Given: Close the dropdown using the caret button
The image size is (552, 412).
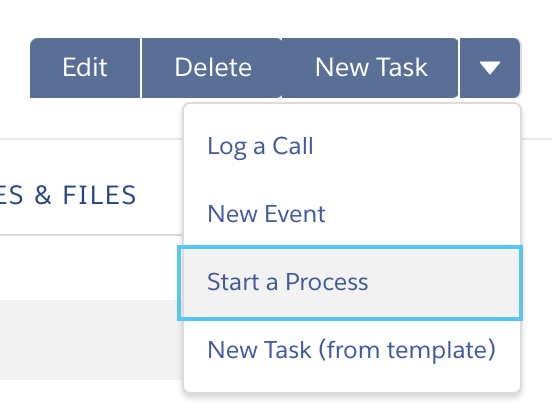Looking at the screenshot, I should click(x=490, y=68).
